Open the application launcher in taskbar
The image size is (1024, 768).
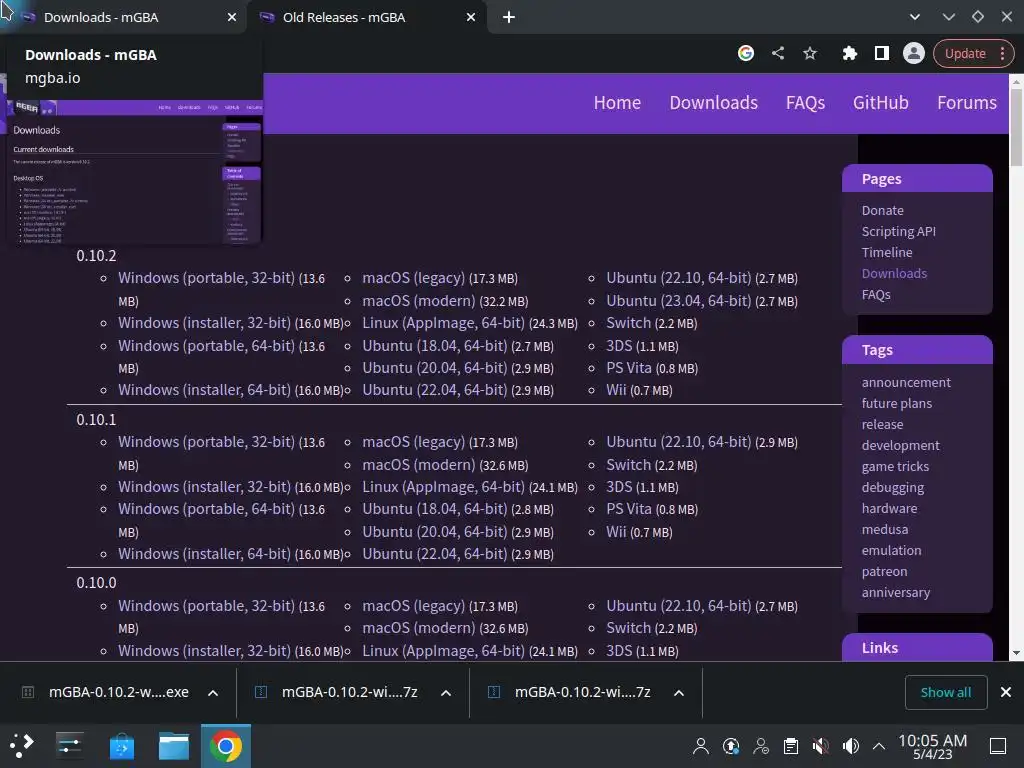click(x=20, y=746)
